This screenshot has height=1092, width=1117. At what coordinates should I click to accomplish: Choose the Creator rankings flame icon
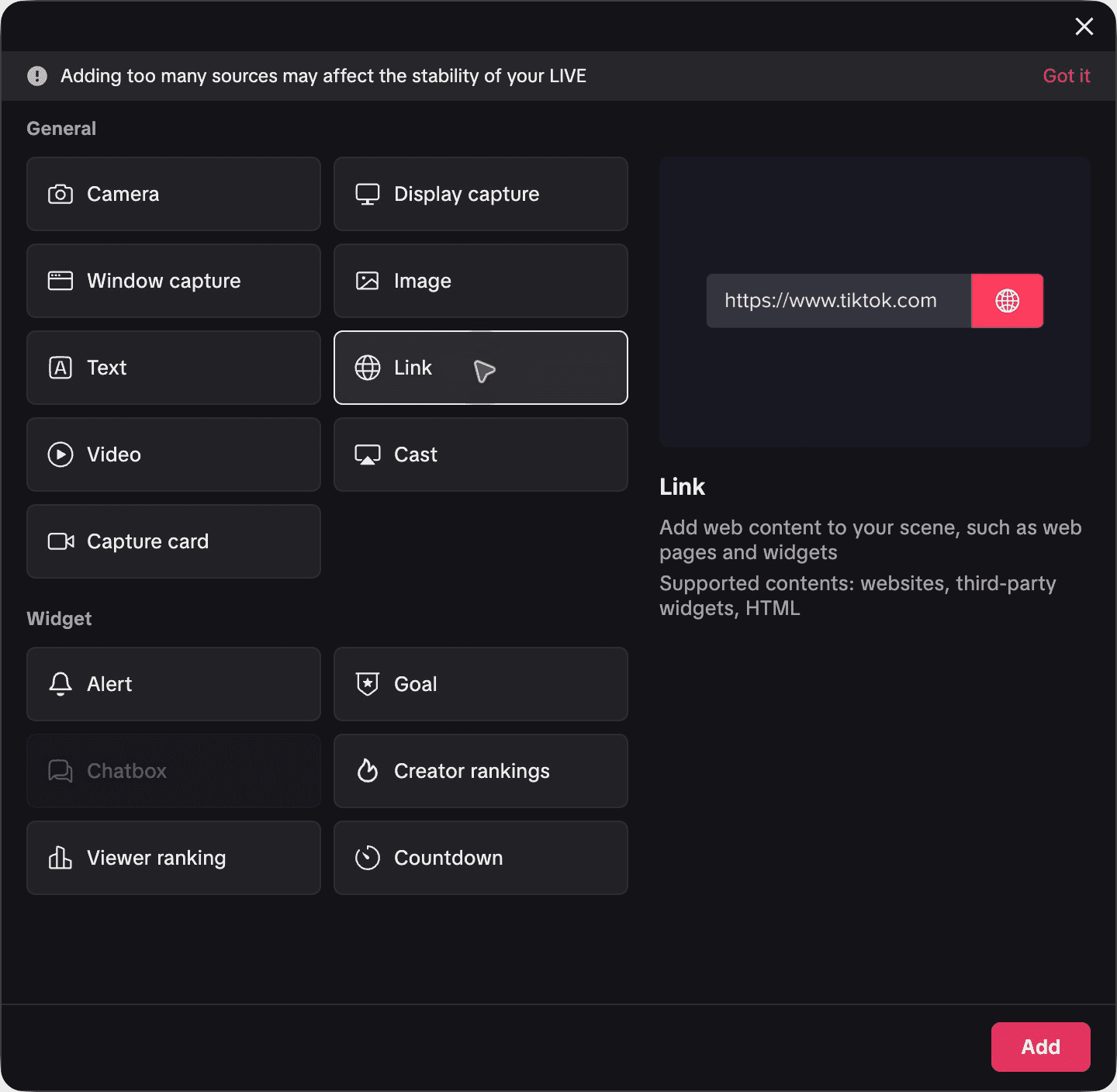368,771
